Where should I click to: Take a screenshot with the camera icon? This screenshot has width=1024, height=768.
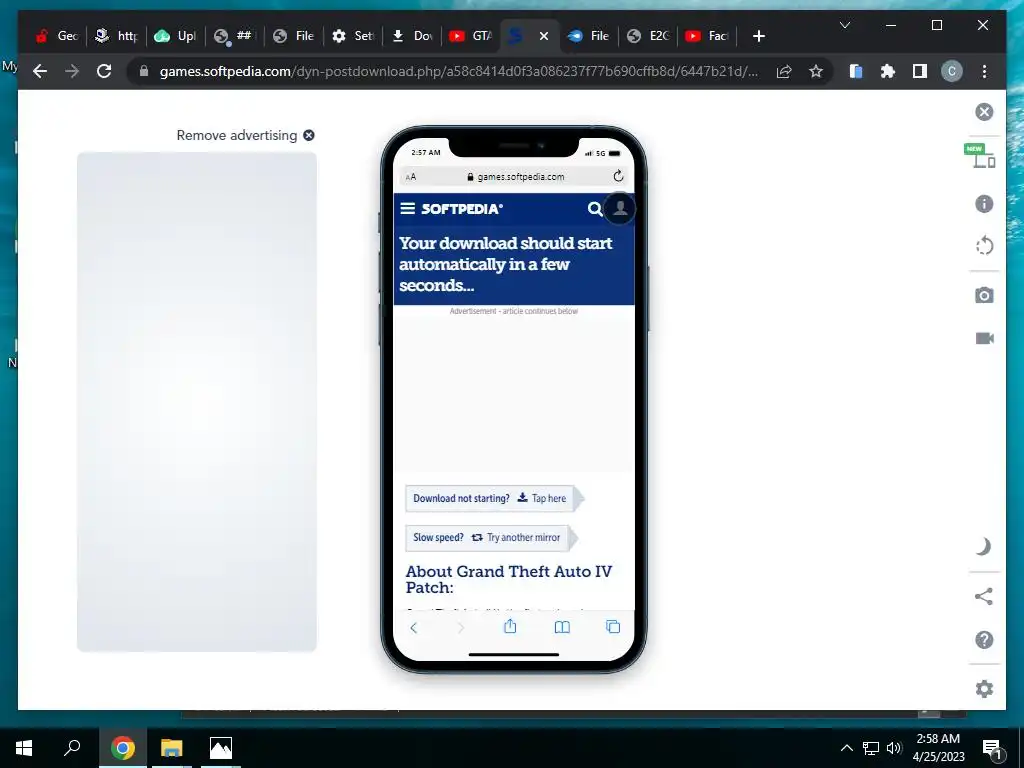click(984, 295)
